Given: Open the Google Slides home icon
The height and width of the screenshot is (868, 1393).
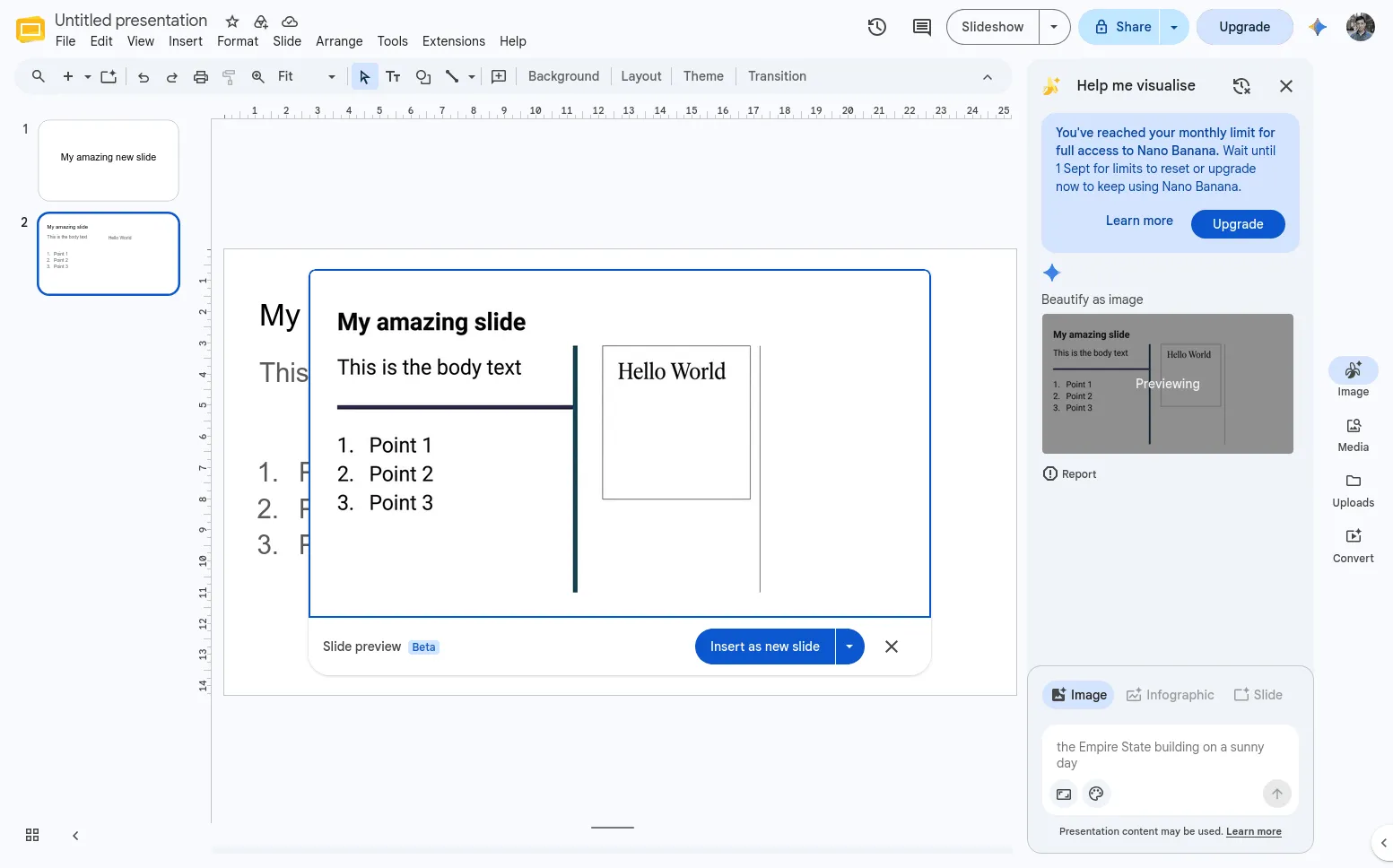Looking at the screenshot, I should (x=30, y=30).
